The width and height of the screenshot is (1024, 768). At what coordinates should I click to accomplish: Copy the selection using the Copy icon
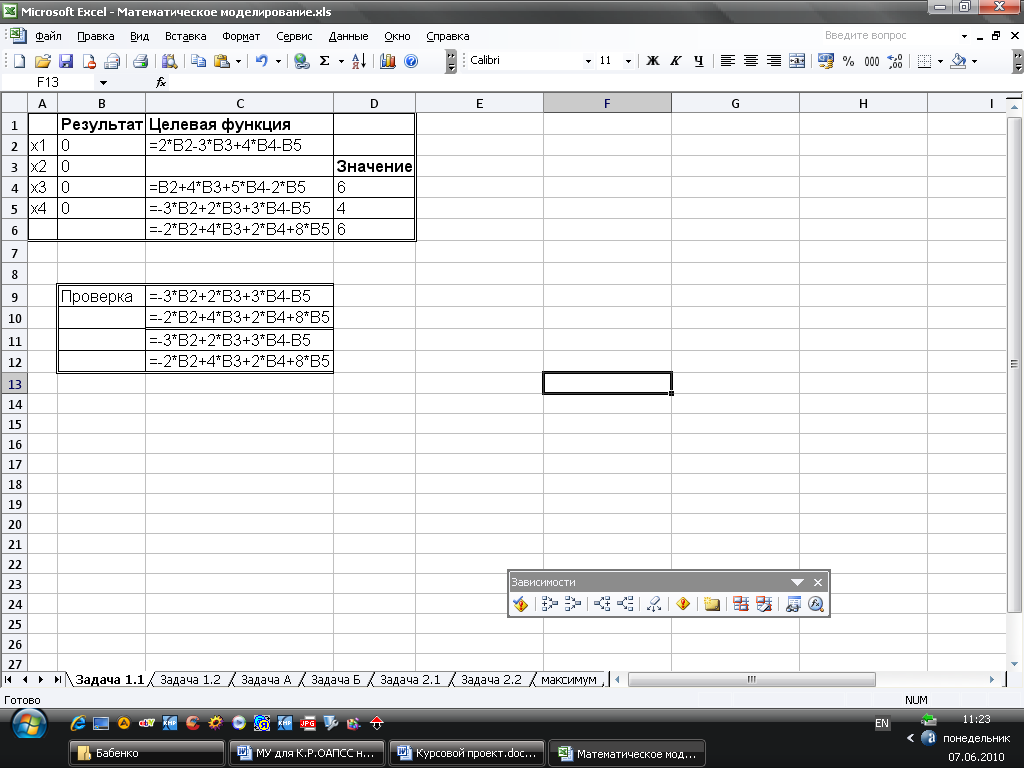click(x=198, y=61)
